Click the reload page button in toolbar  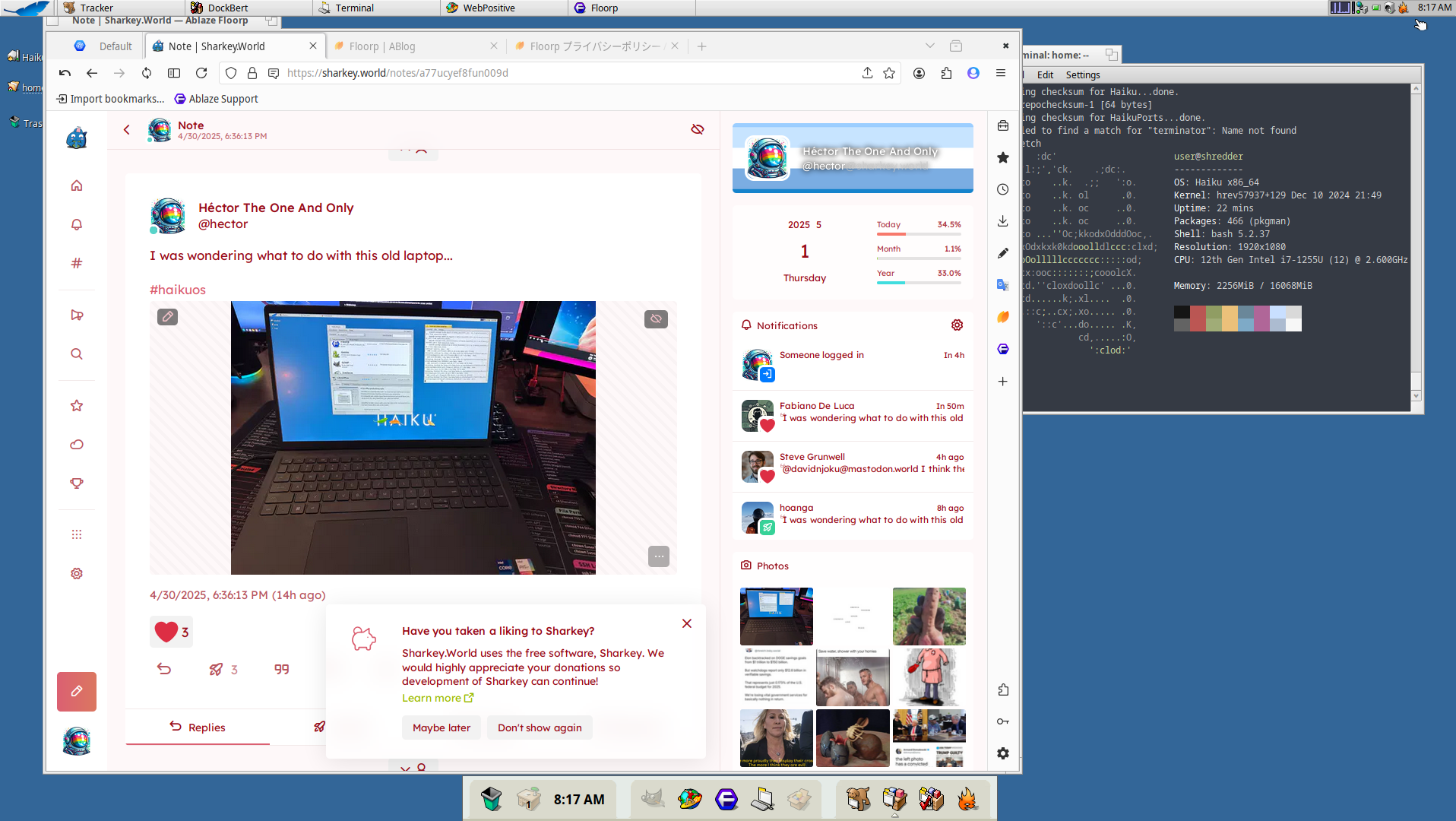pyautogui.click(x=201, y=73)
